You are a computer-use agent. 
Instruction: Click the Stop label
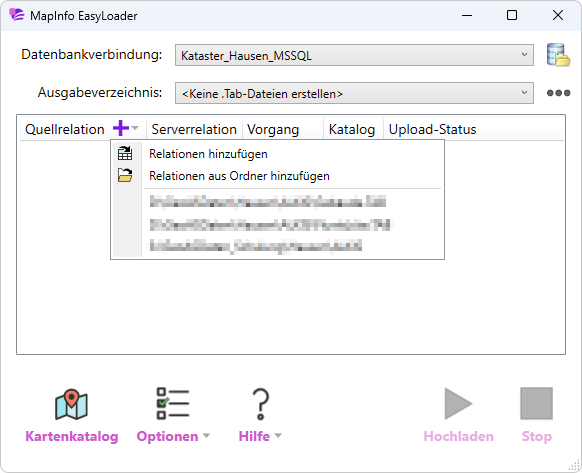click(x=537, y=436)
